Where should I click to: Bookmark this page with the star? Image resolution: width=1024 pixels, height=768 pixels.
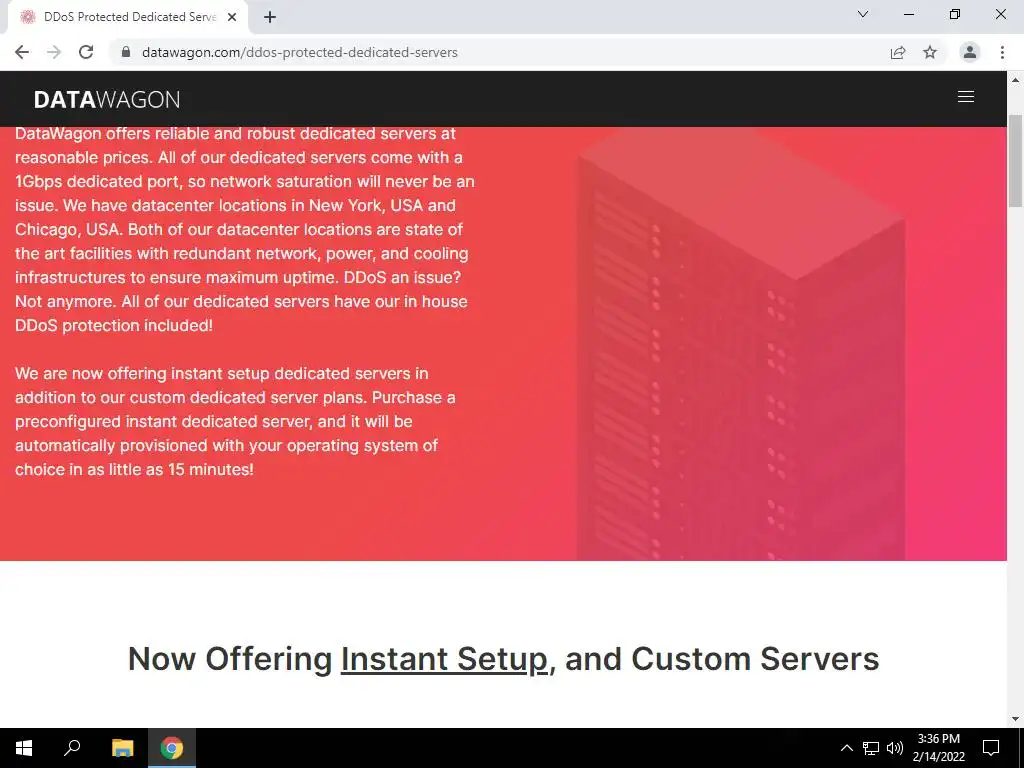(930, 52)
